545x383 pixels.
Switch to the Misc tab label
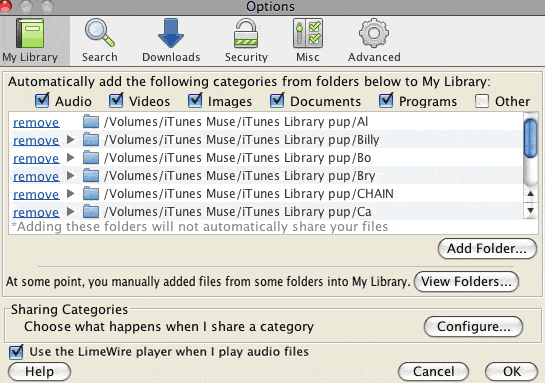308,57
